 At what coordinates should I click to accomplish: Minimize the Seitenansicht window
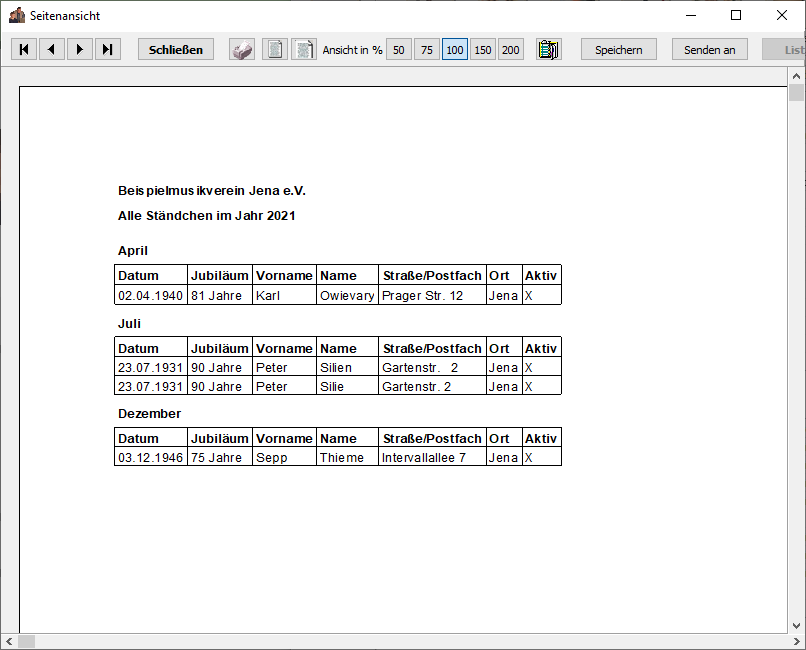691,15
